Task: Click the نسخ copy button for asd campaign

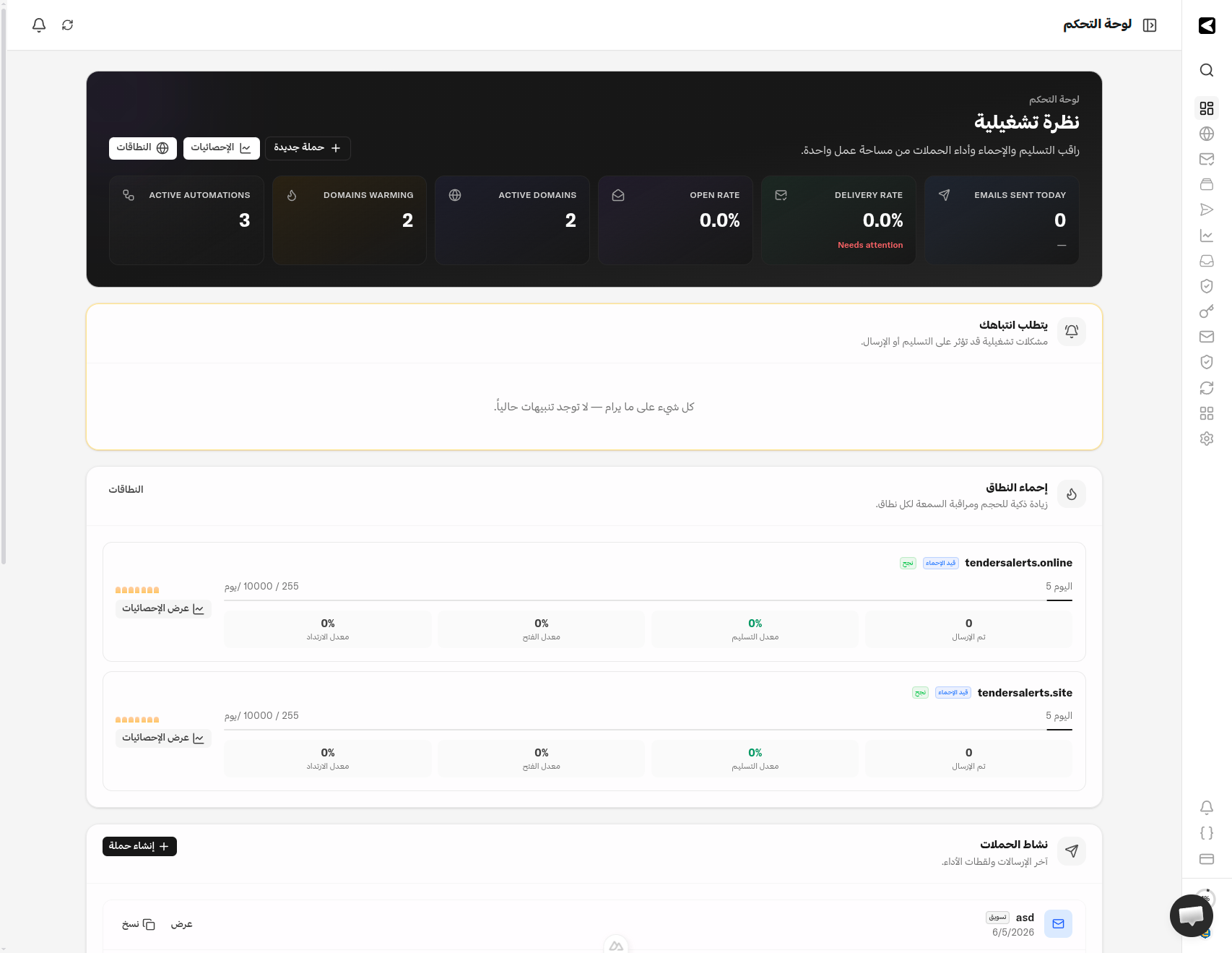Action: pyautogui.click(x=139, y=924)
